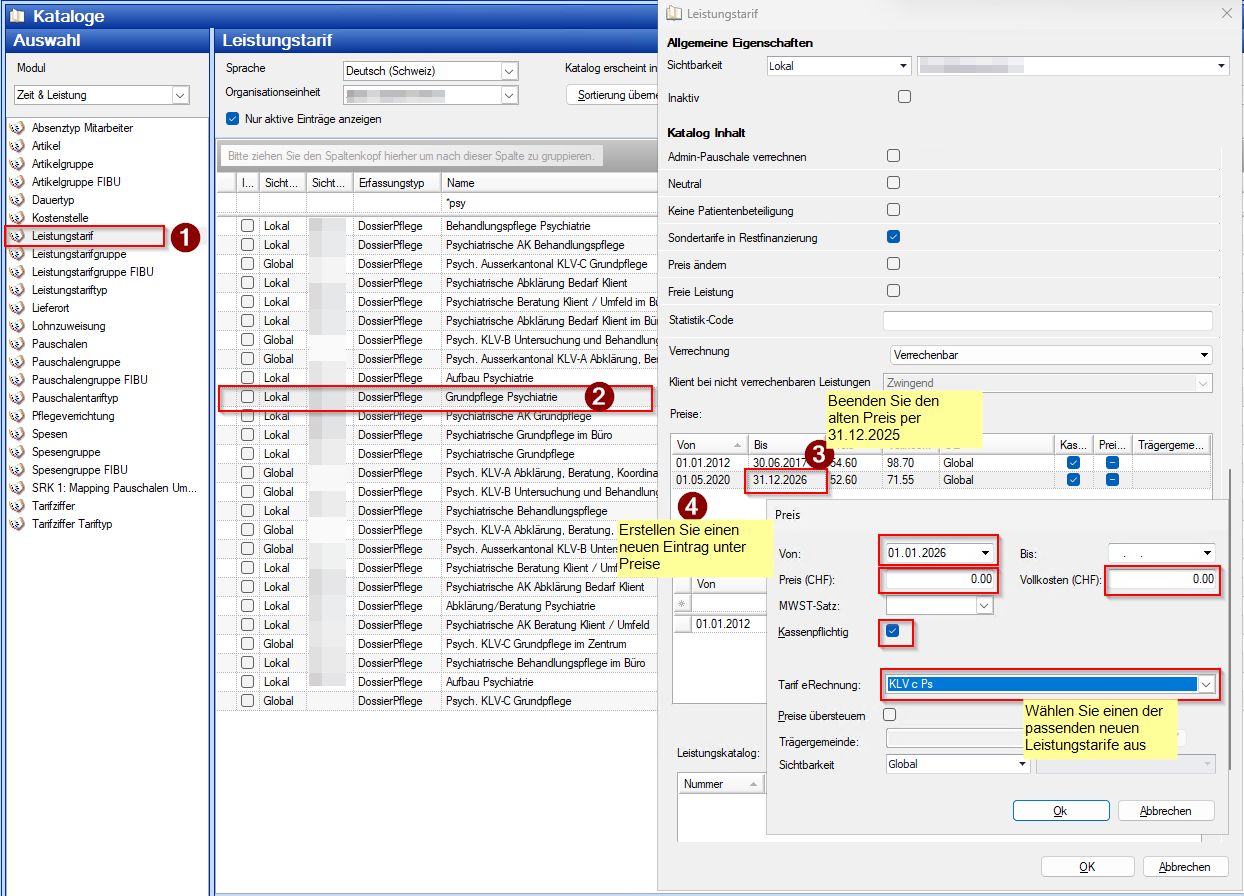Enable the Inaktiv checkbox

coord(904,97)
